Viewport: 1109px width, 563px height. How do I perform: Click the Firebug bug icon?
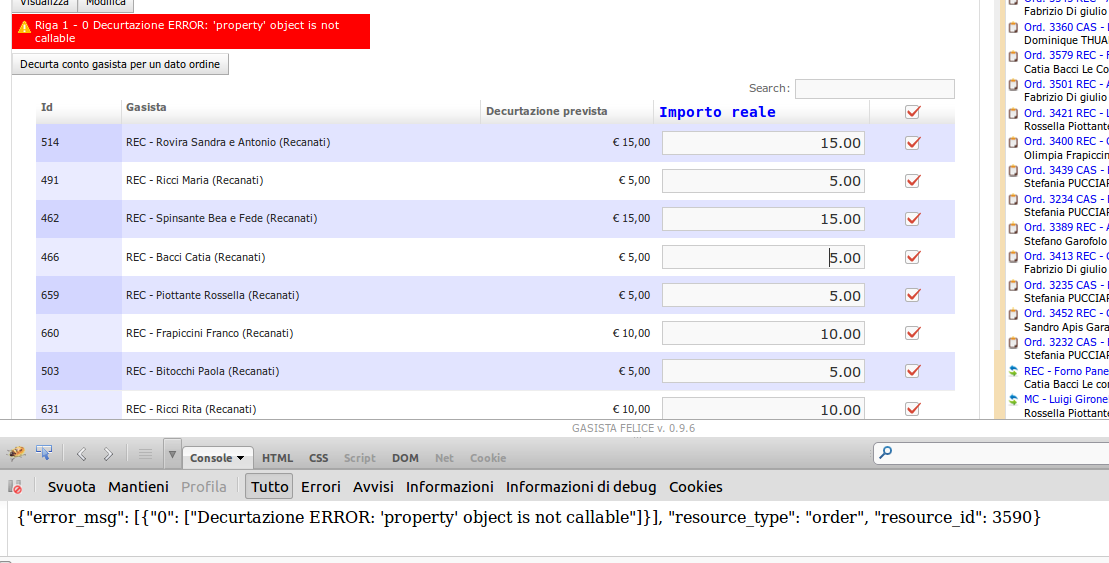pyautogui.click(x=16, y=454)
